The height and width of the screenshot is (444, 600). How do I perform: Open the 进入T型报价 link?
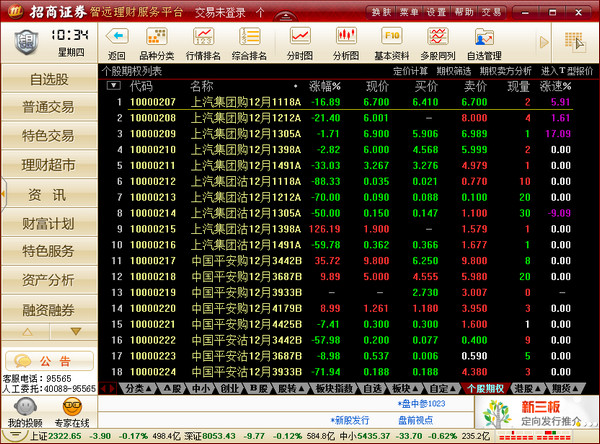click(567, 71)
